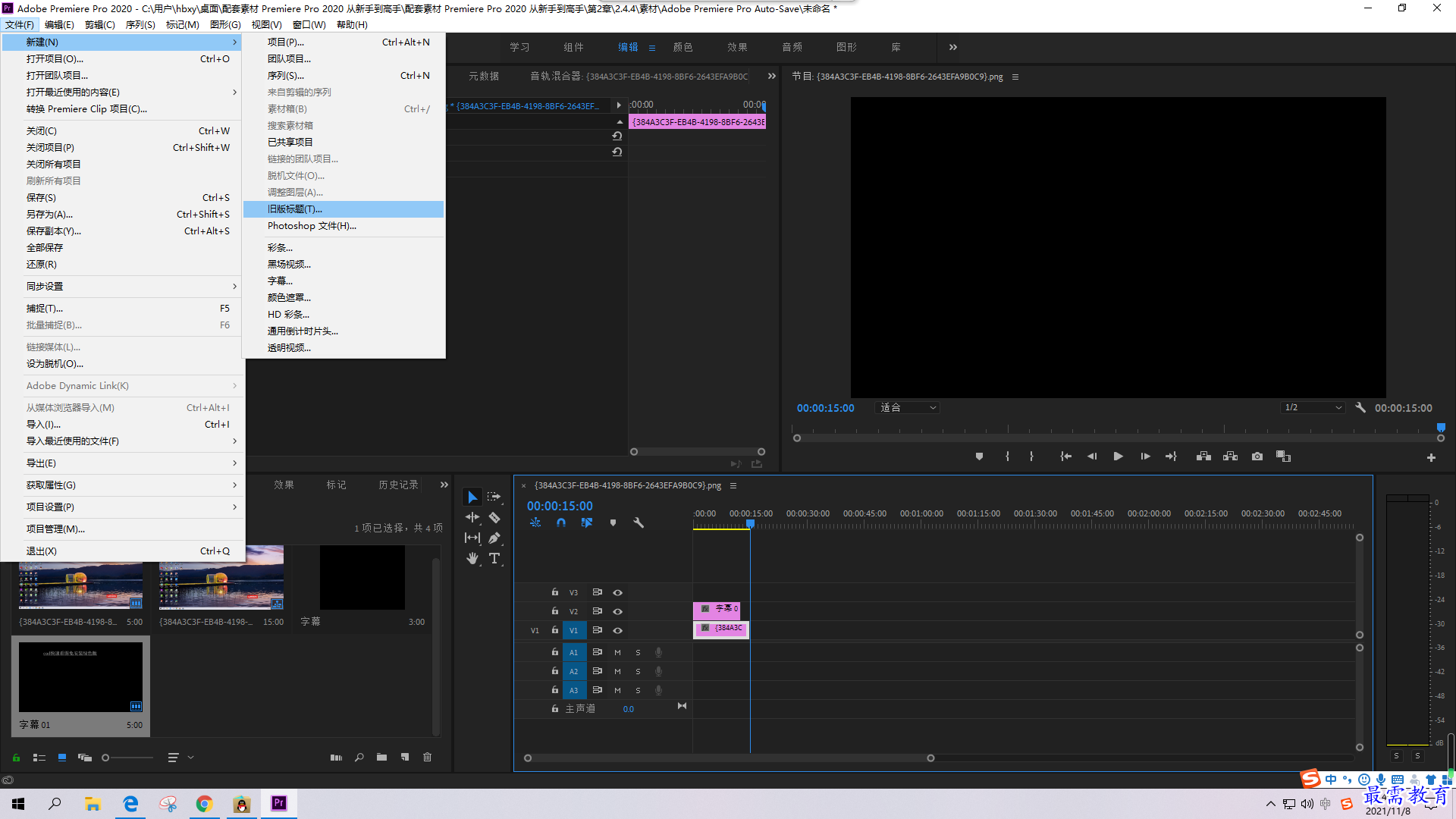
Task: Open the 序列(S) menu in menu bar
Action: click(140, 24)
